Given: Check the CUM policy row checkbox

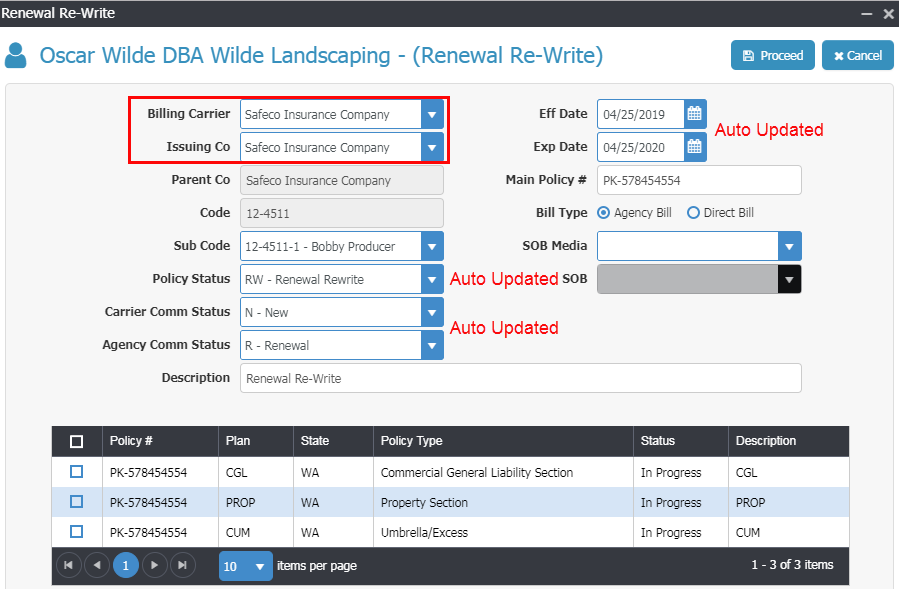Looking at the screenshot, I should pyautogui.click(x=76, y=532).
